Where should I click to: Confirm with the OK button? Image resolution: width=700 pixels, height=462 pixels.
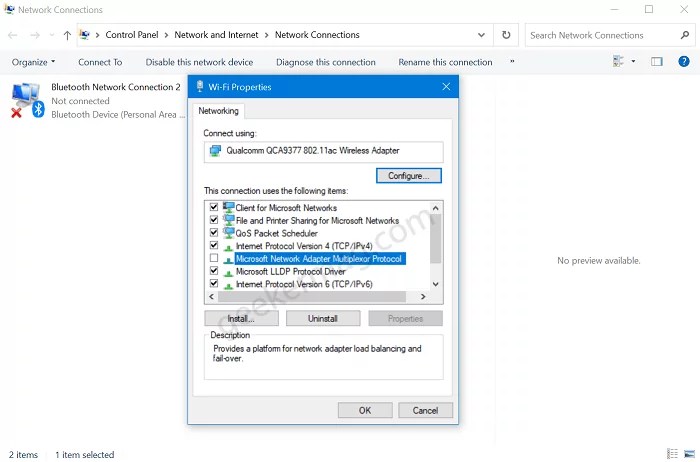coord(365,410)
